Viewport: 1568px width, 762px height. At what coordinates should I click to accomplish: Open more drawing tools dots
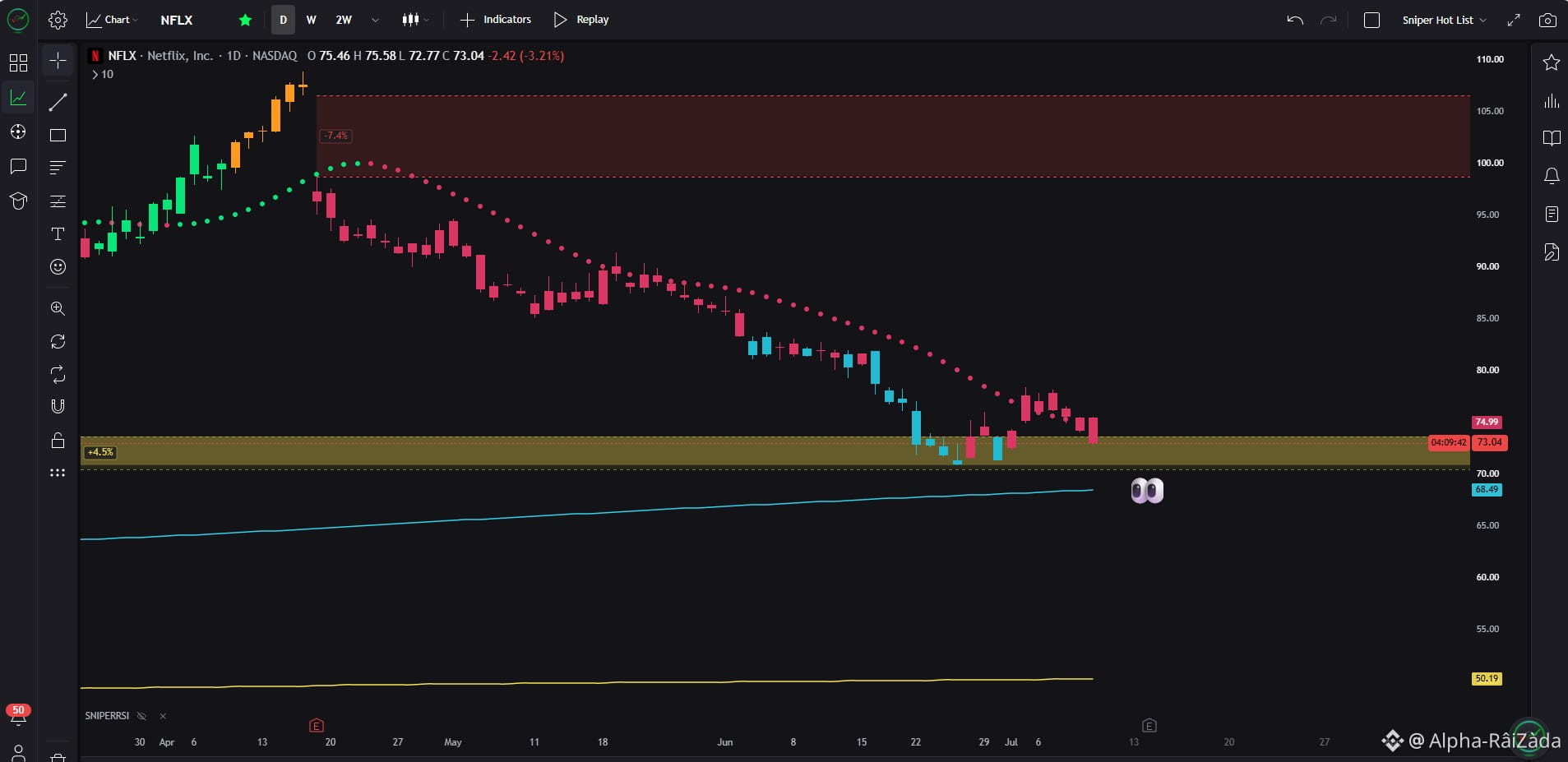pos(58,473)
